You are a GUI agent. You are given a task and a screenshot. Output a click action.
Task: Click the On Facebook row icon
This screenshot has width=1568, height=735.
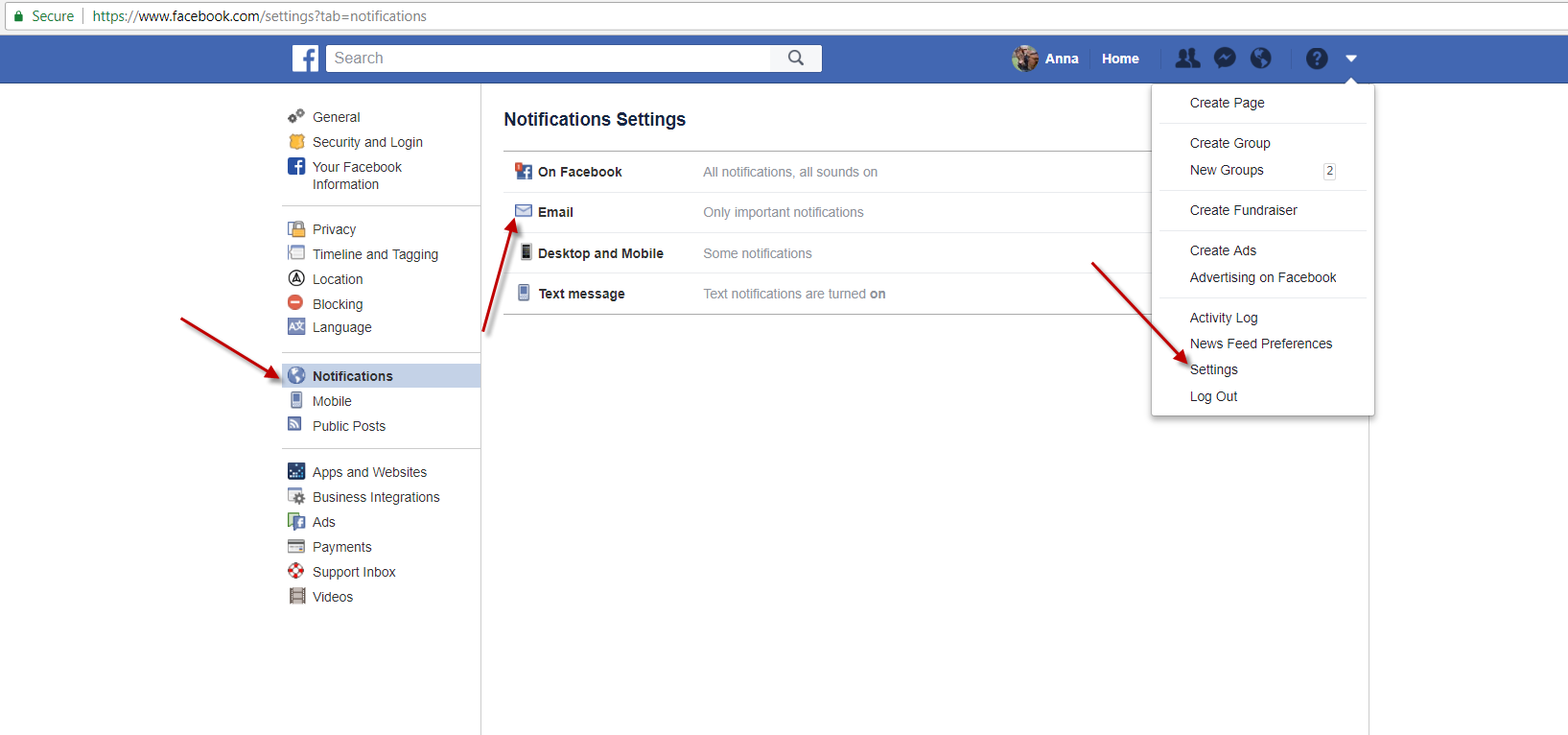point(524,171)
